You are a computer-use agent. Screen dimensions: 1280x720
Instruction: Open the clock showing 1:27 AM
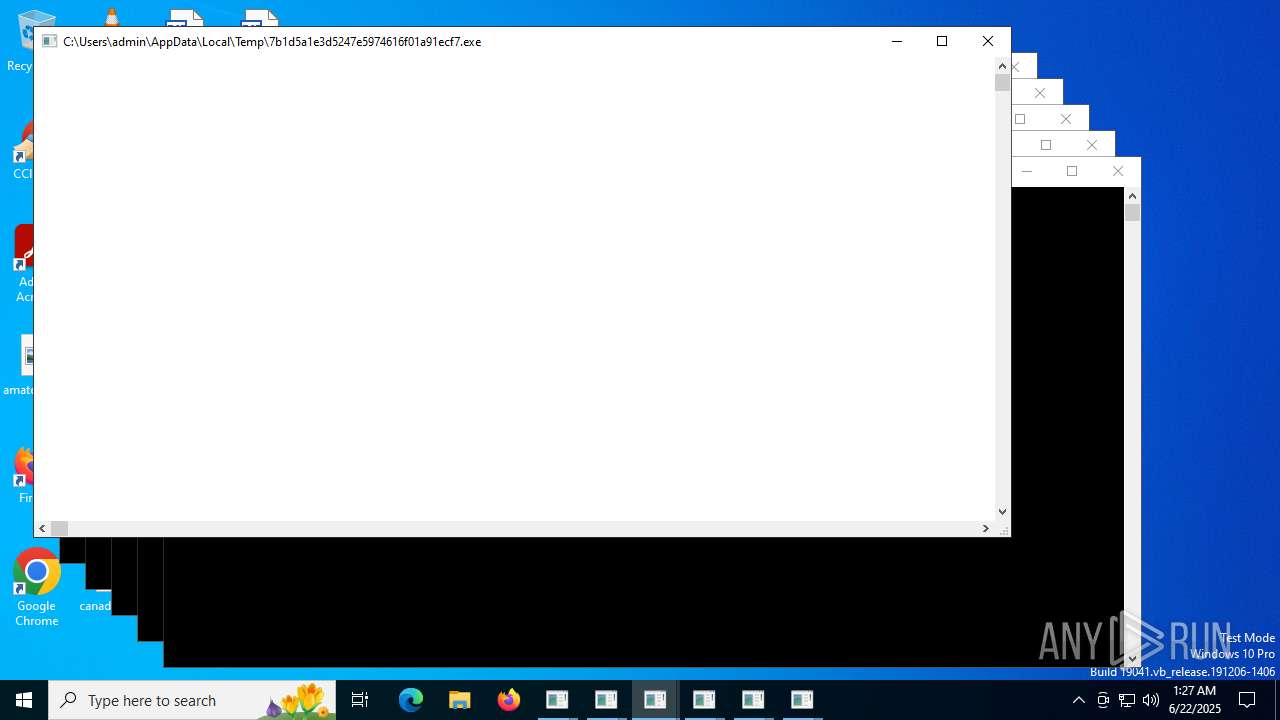click(1195, 700)
